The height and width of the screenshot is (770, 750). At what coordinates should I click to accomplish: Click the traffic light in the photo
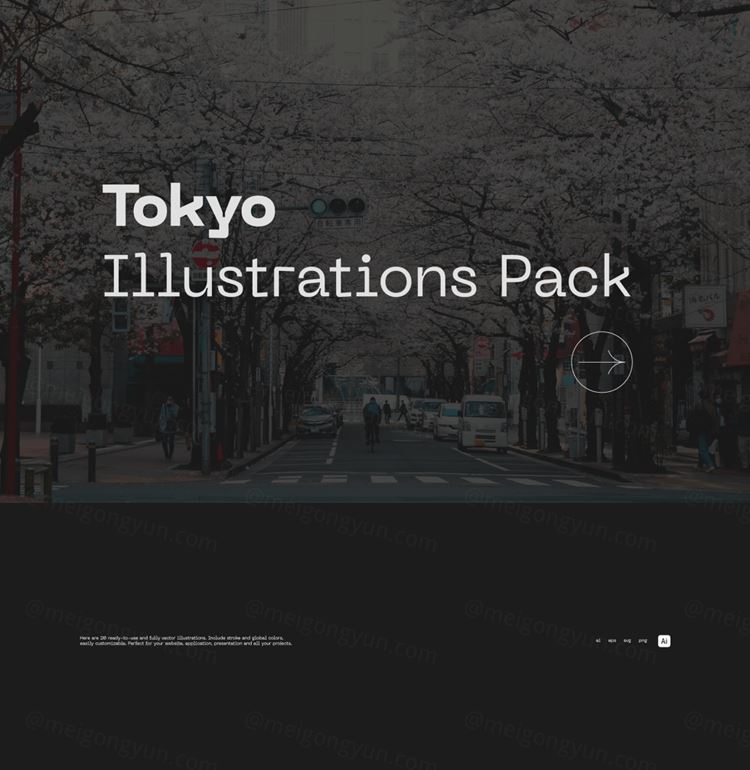337,207
